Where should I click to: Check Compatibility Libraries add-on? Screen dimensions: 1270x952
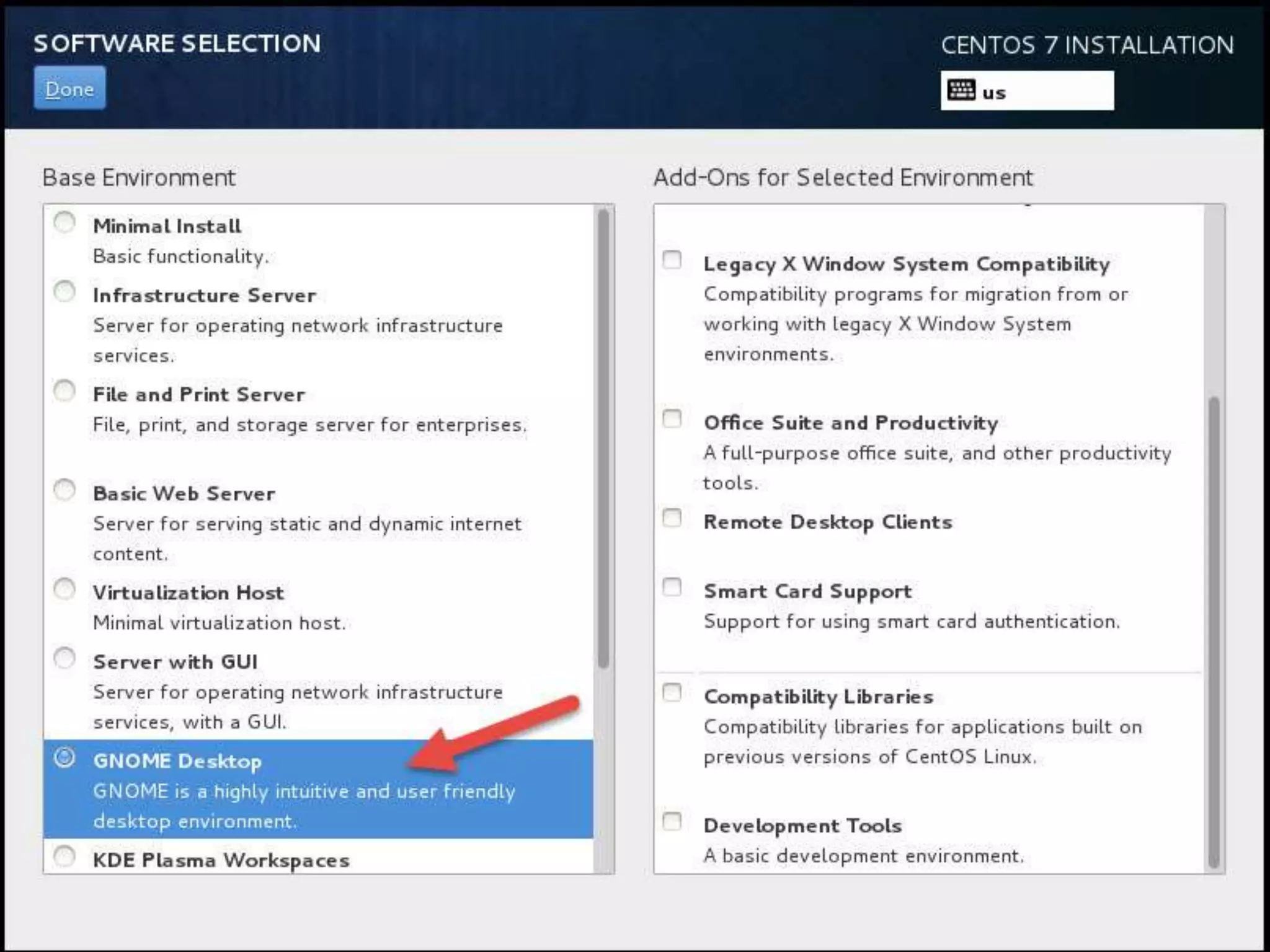click(x=672, y=692)
